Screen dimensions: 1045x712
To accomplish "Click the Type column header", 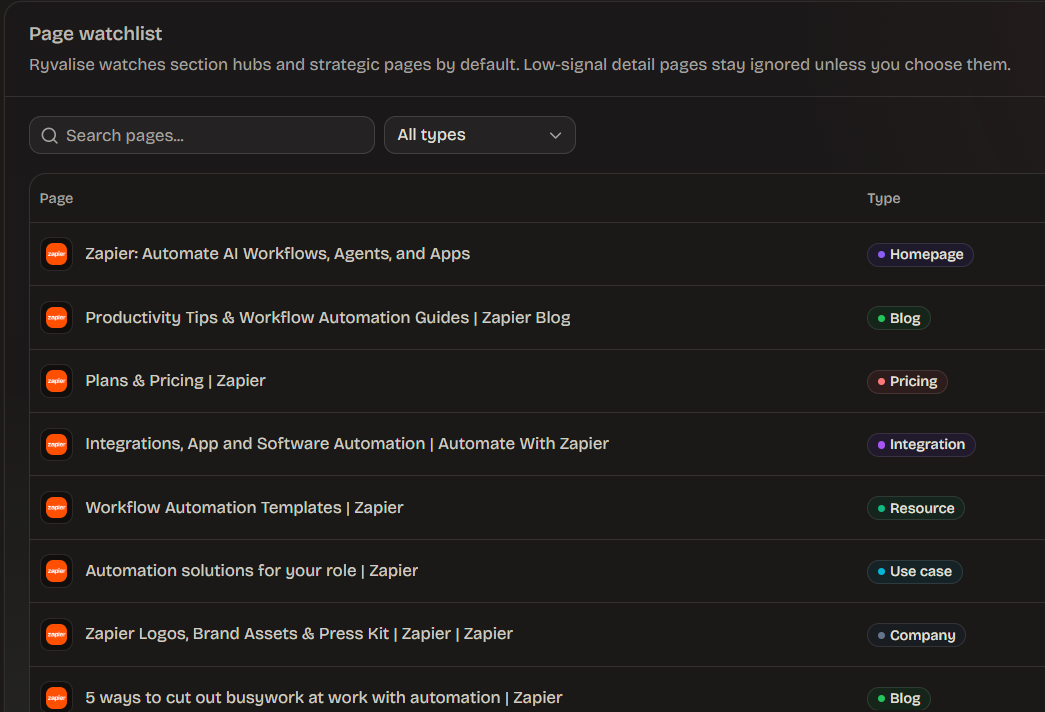I will tap(884, 198).
